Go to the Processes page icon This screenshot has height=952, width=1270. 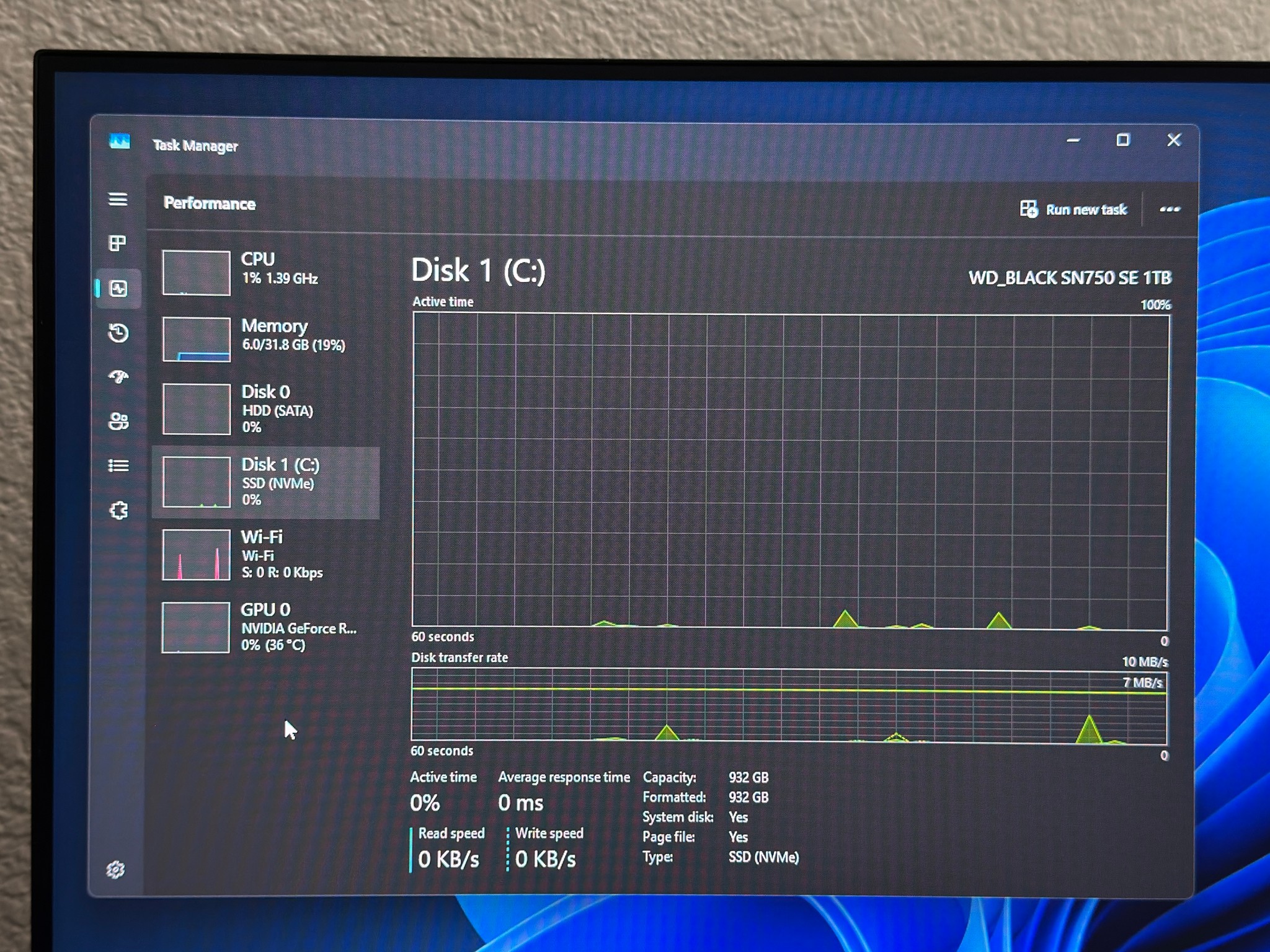tap(117, 243)
